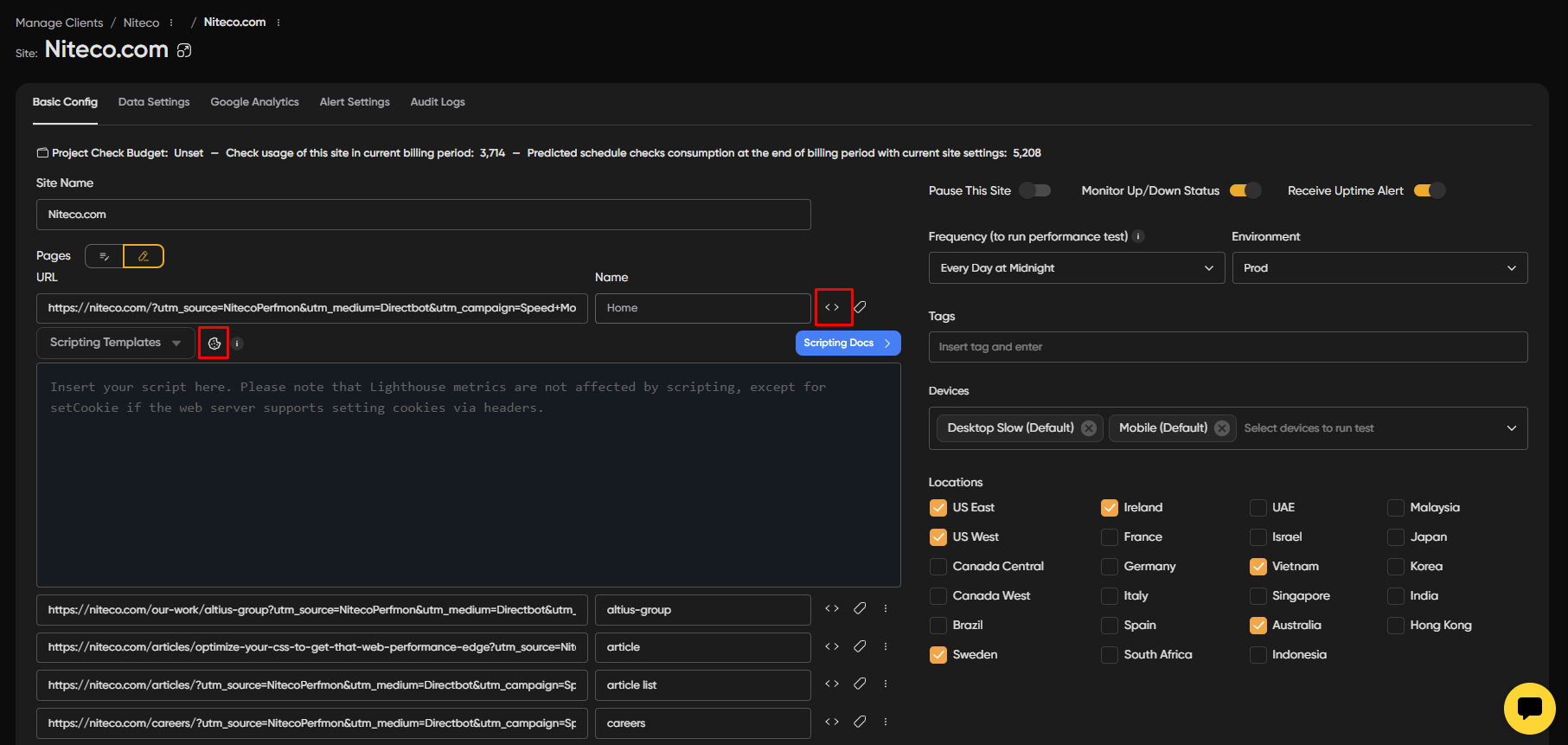Check the South Africa location

pyautogui.click(x=1110, y=655)
